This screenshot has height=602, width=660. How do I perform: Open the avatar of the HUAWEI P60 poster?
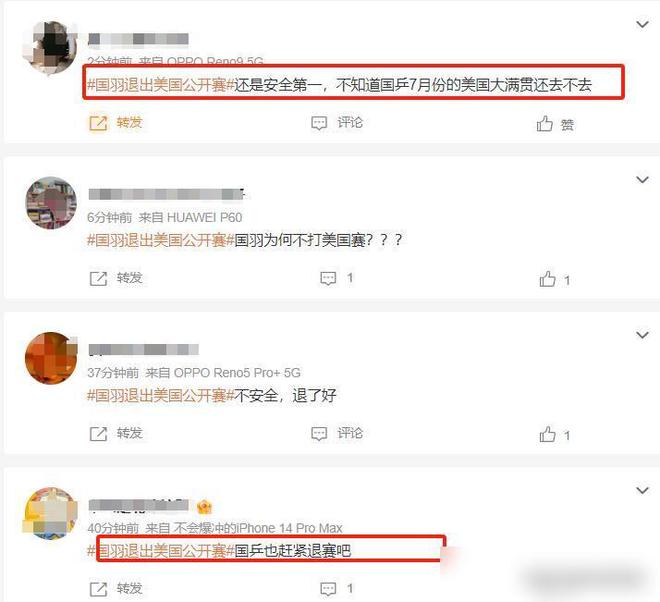pyautogui.click(x=51, y=203)
